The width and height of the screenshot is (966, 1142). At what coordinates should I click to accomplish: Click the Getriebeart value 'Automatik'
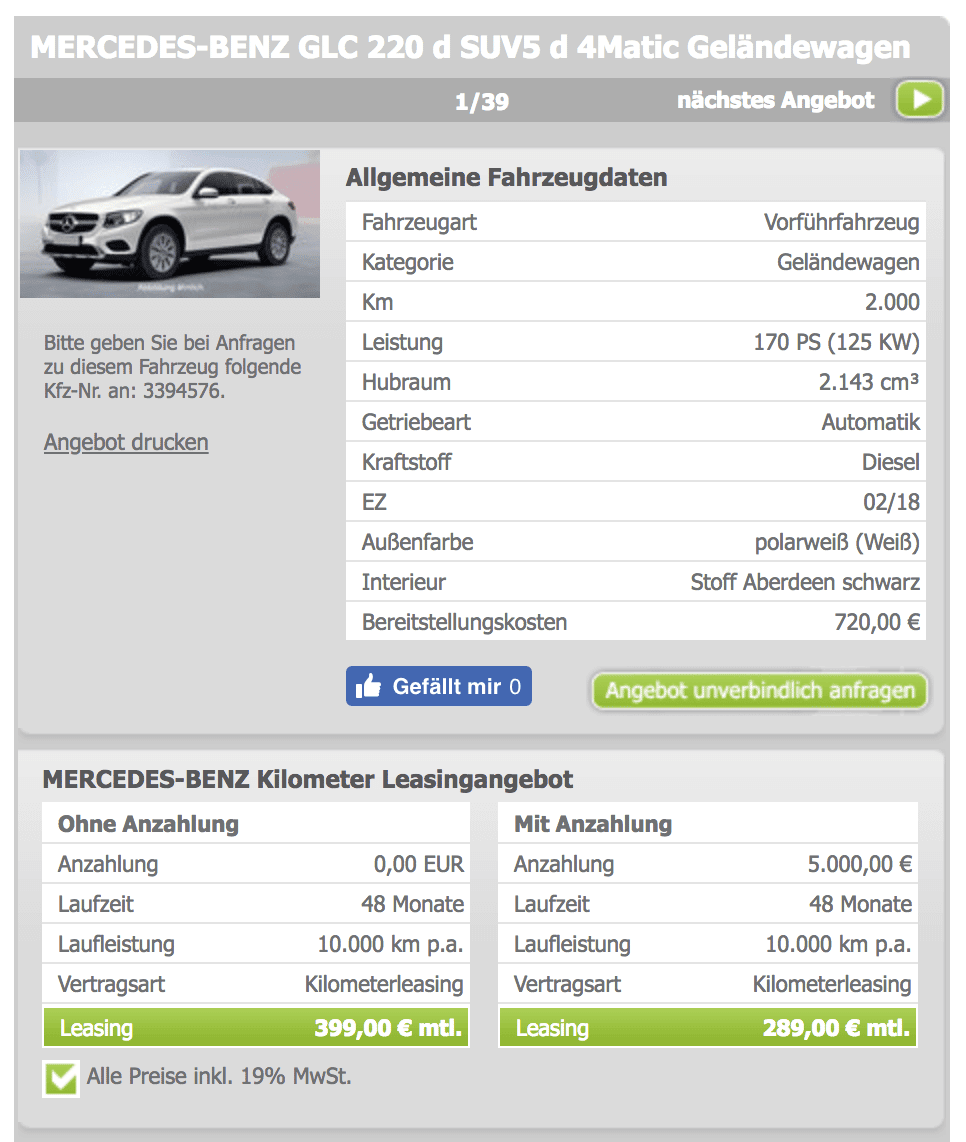[871, 422]
